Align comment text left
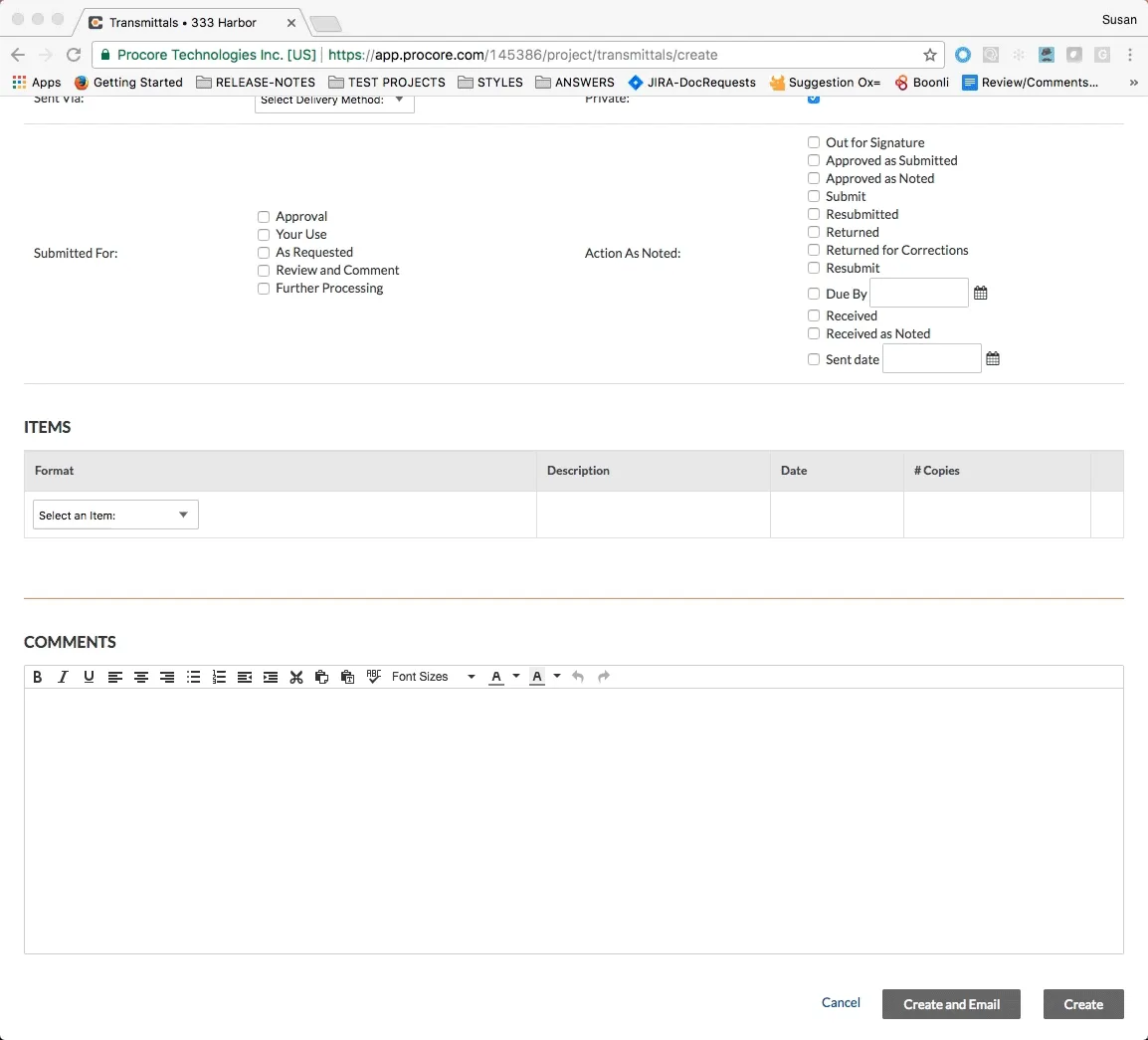 [x=115, y=677]
